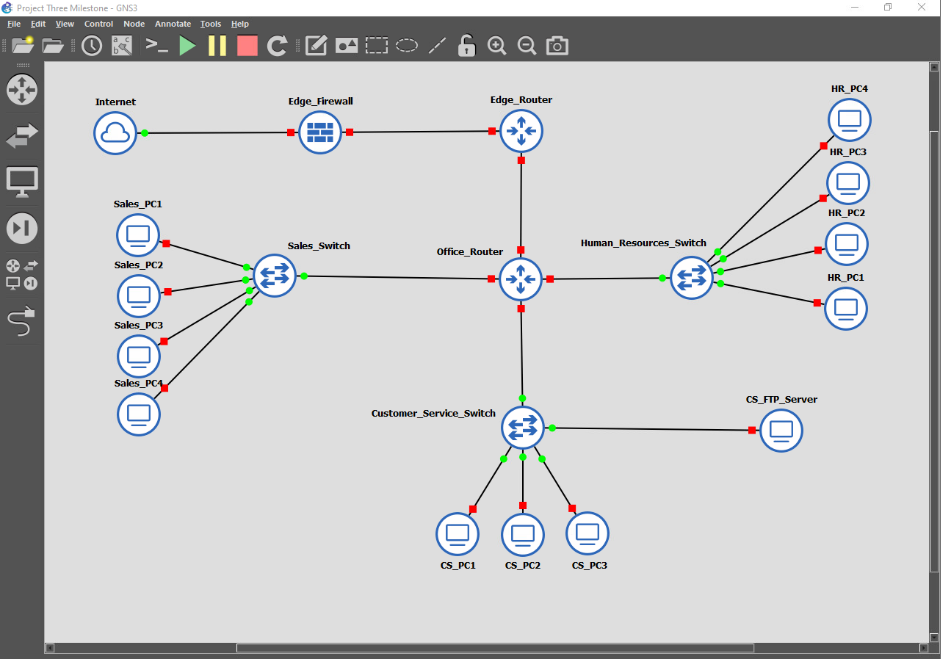Select the add-a-note annotation tool

pyautogui.click(x=314, y=45)
